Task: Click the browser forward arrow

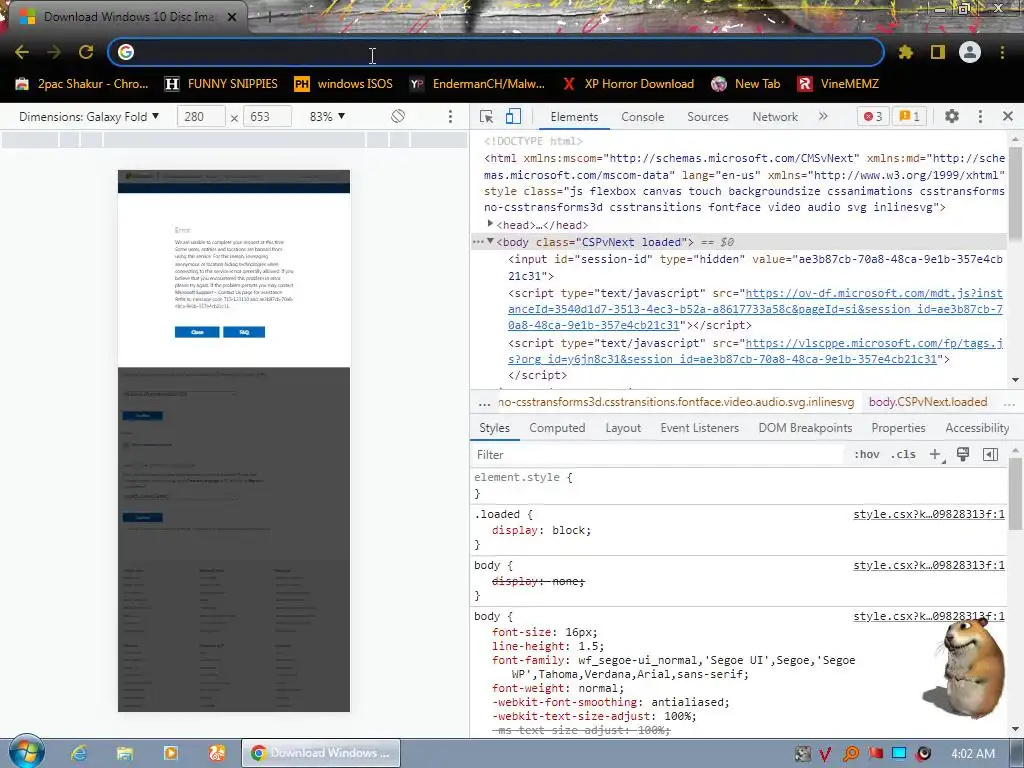Action: [x=54, y=52]
